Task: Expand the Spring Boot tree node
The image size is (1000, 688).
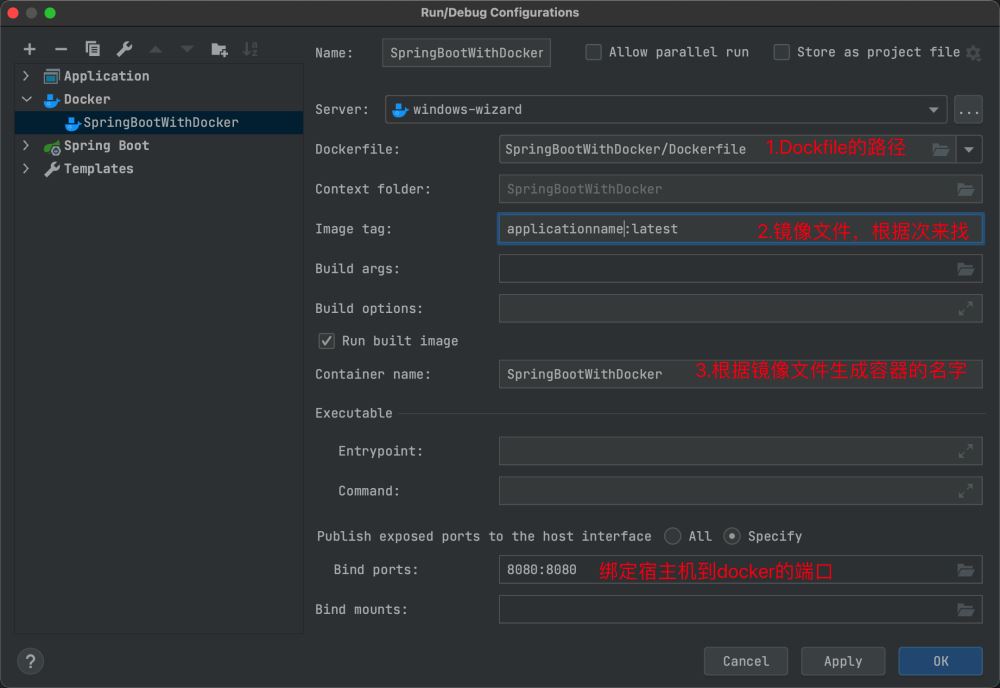Action: pos(26,145)
